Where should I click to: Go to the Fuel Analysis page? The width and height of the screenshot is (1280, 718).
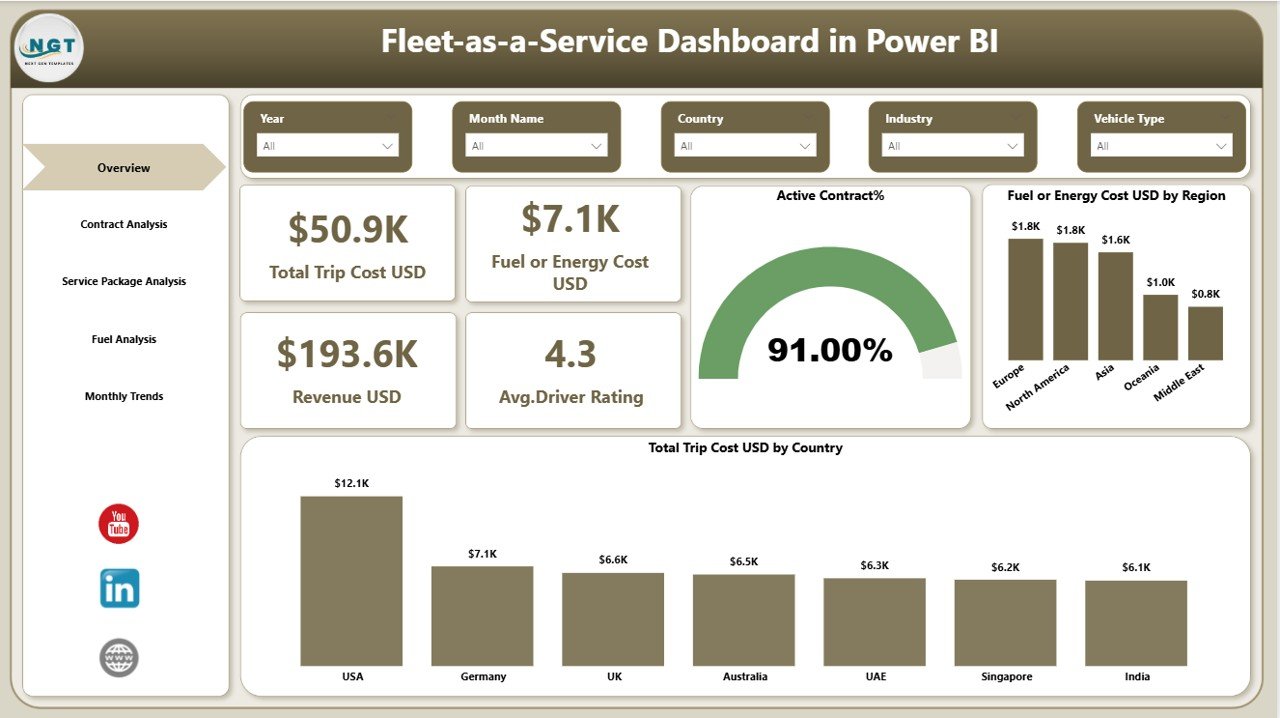click(123, 339)
